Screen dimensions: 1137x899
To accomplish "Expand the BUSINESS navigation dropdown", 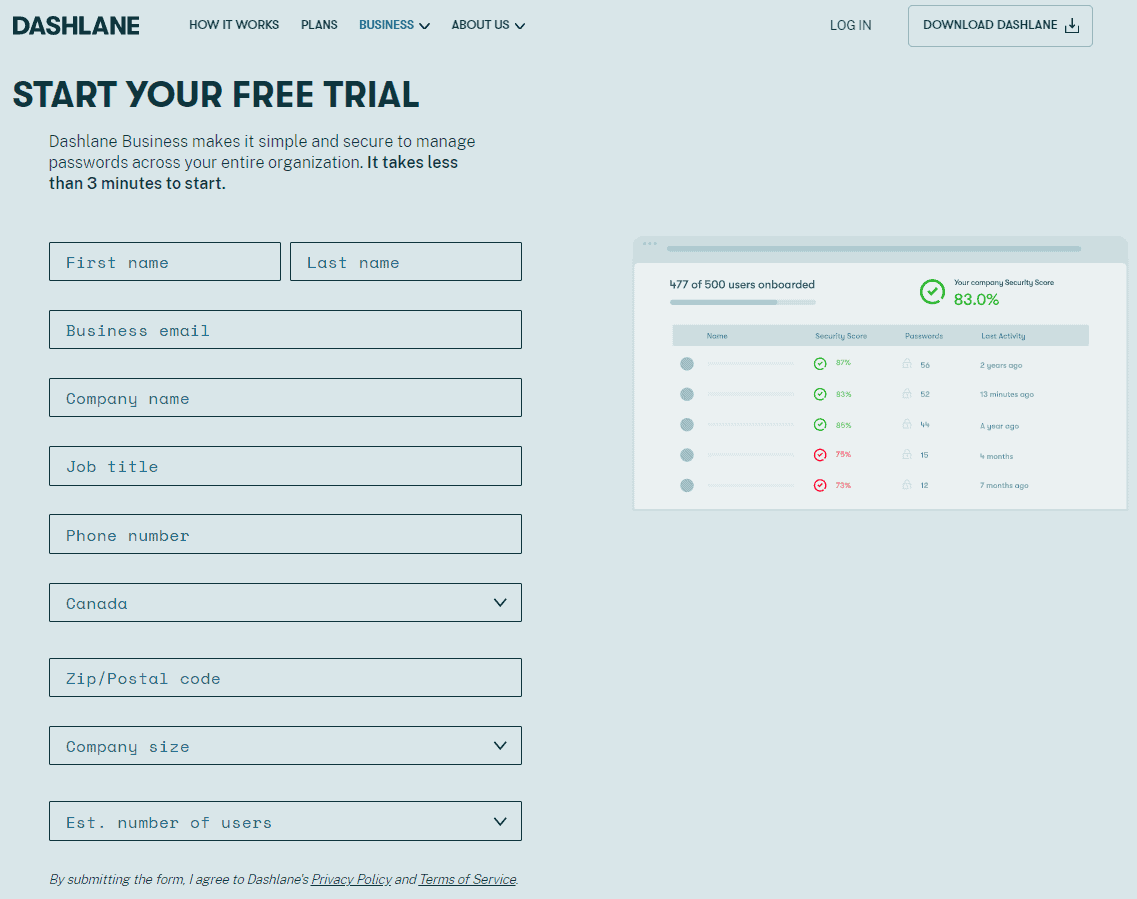I will [x=394, y=25].
